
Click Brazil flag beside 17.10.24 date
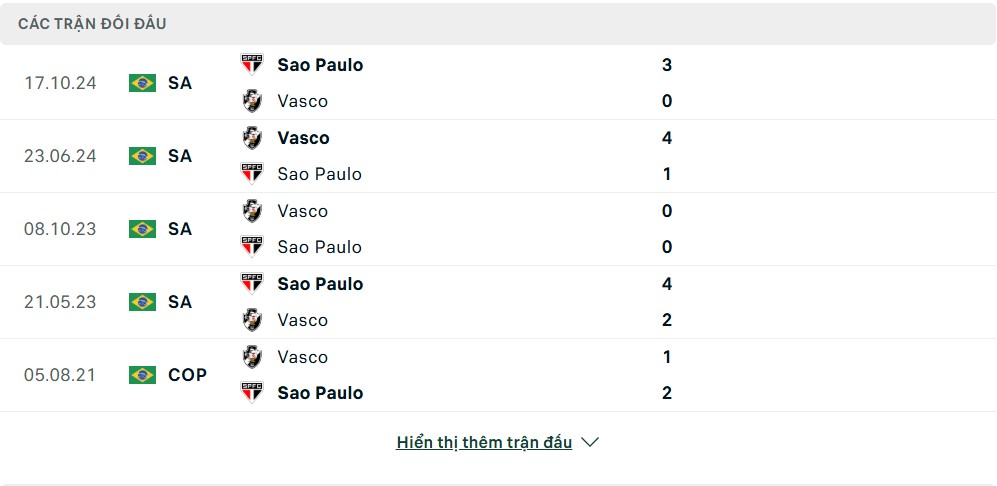(x=142, y=83)
